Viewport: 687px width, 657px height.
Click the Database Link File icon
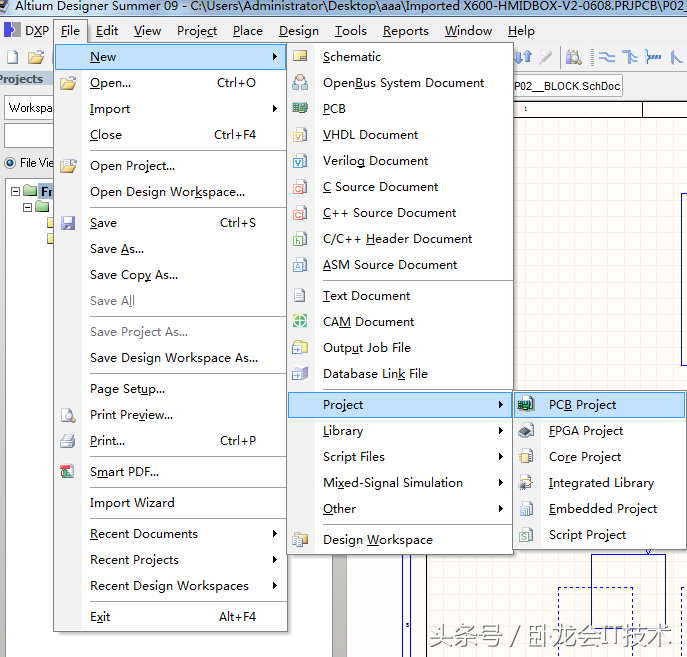300,373
